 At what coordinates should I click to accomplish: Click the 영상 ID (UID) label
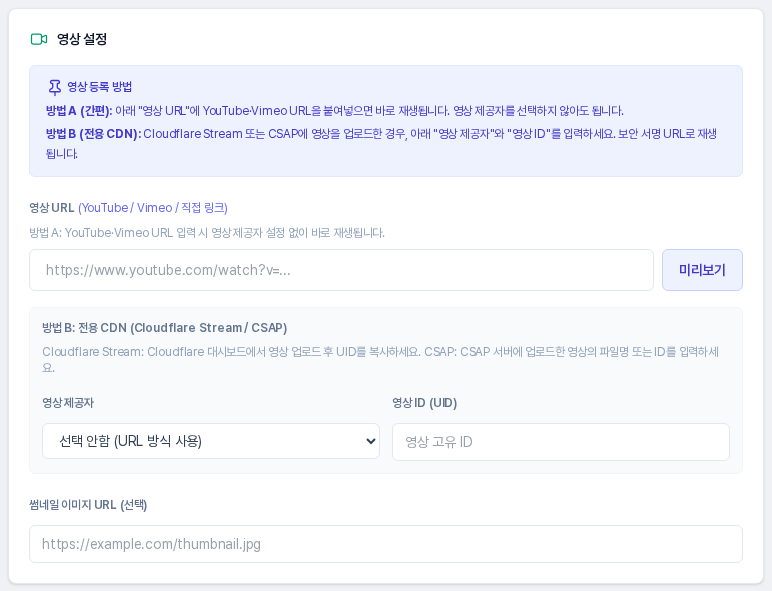pyautogui.click(x=424, y=403)
